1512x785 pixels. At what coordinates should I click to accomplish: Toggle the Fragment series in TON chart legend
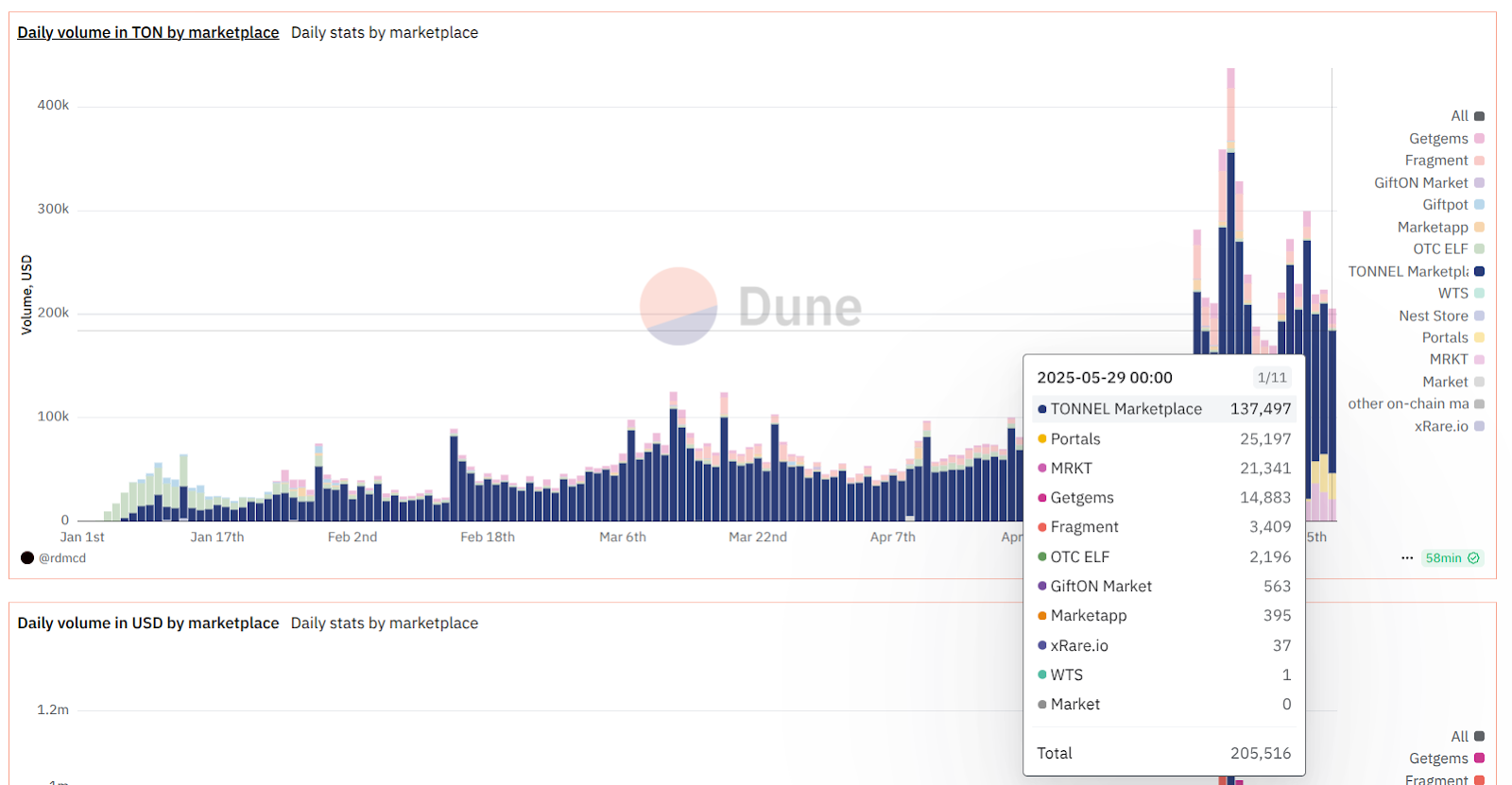coord(1436,161)
